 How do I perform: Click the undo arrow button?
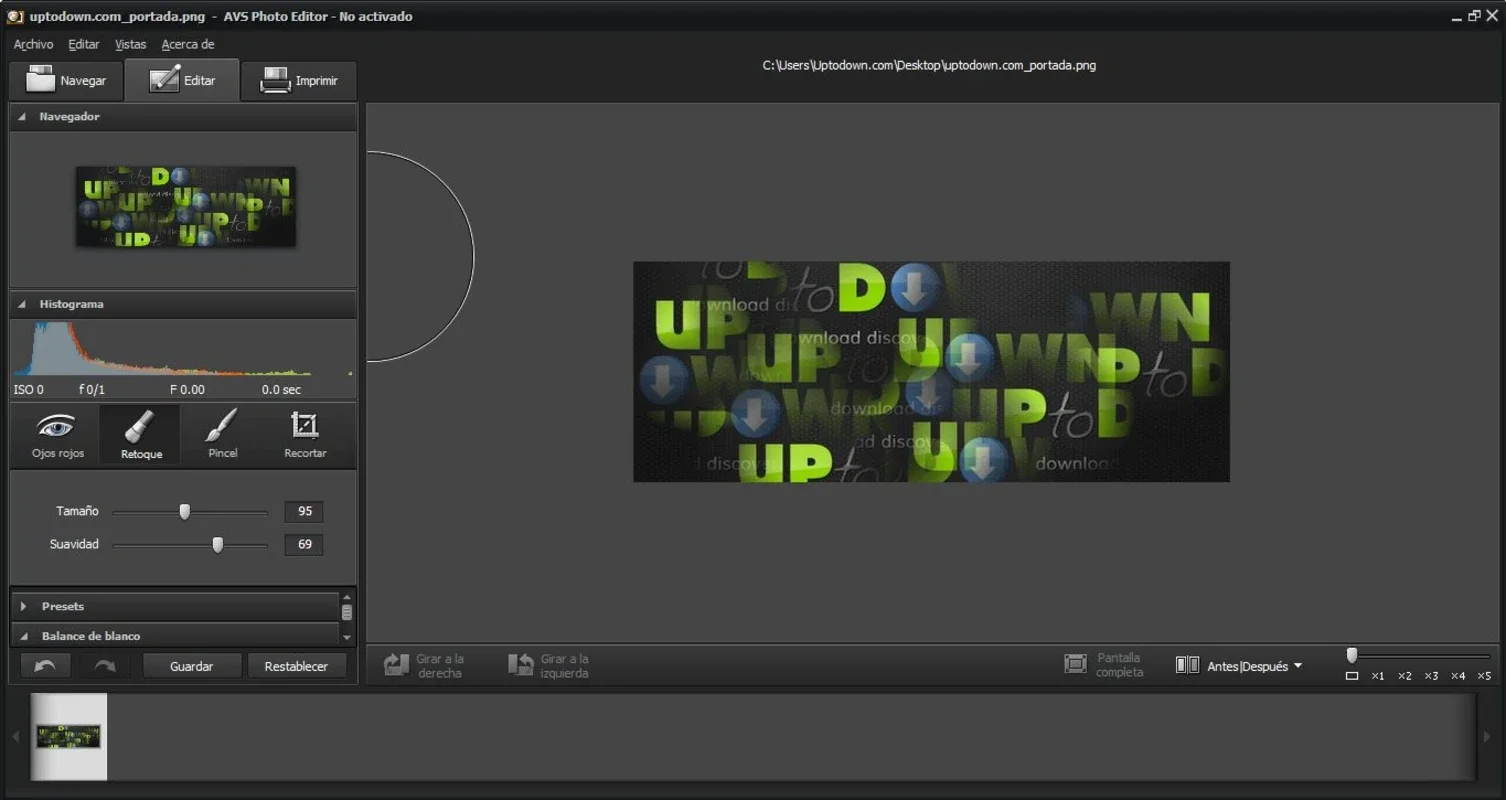[x=45, y=666]
